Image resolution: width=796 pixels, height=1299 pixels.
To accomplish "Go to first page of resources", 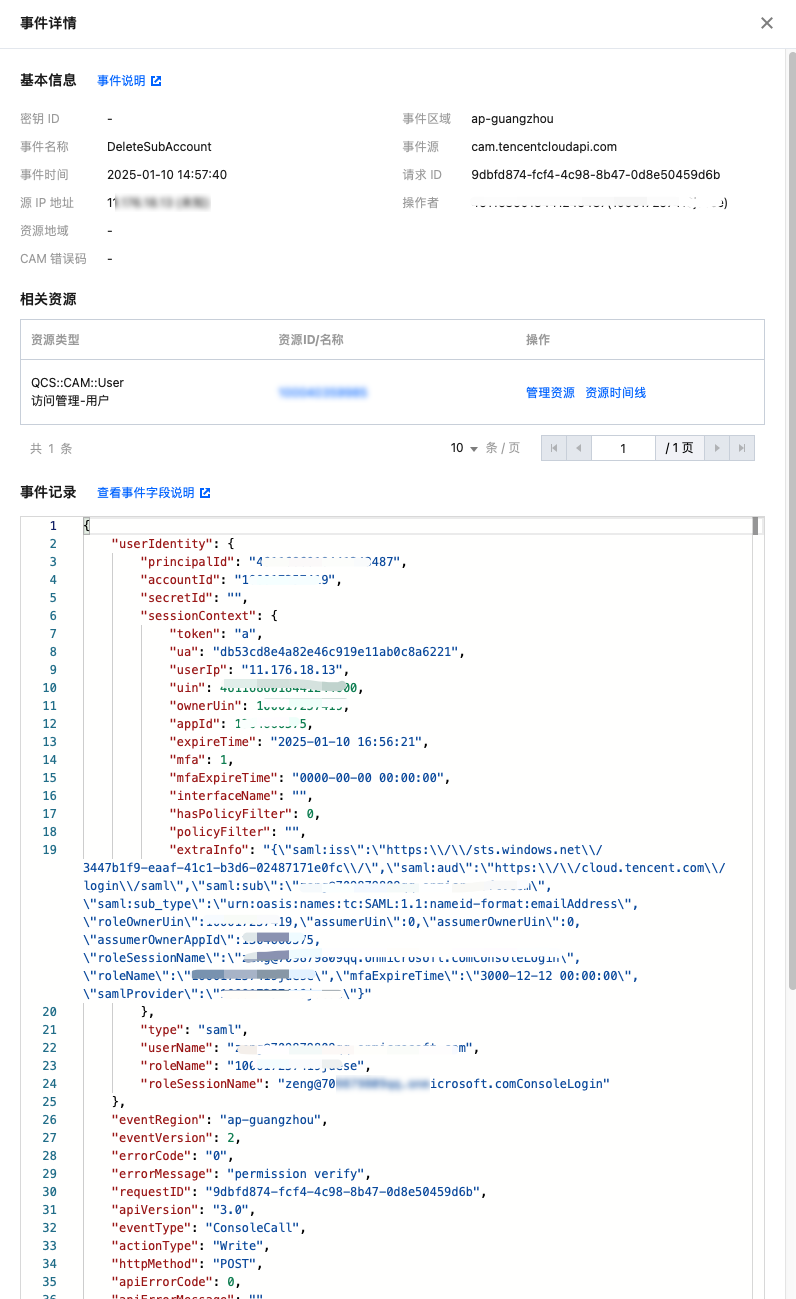I will (554, 448).
